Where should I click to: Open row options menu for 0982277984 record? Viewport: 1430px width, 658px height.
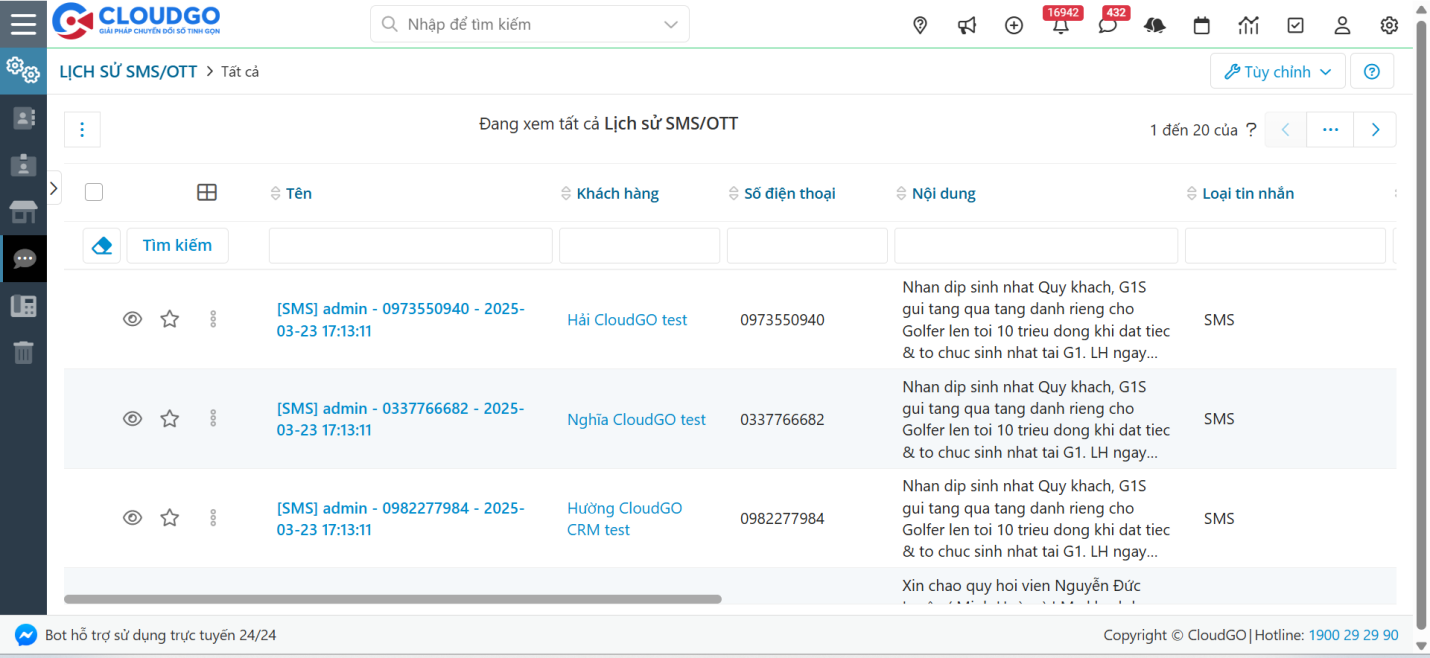tap(212, 518)
